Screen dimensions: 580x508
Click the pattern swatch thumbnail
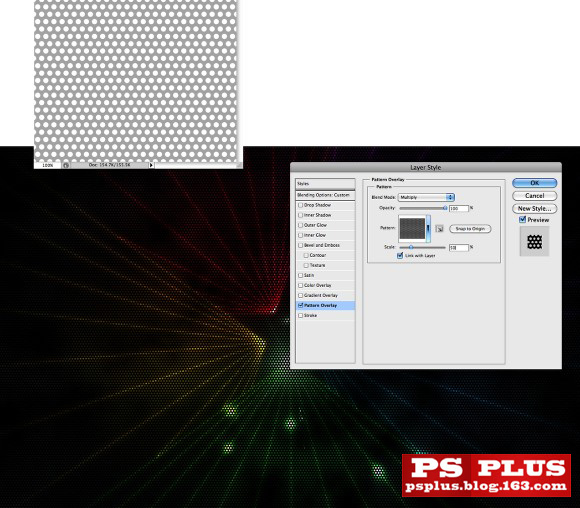(412, 229)
